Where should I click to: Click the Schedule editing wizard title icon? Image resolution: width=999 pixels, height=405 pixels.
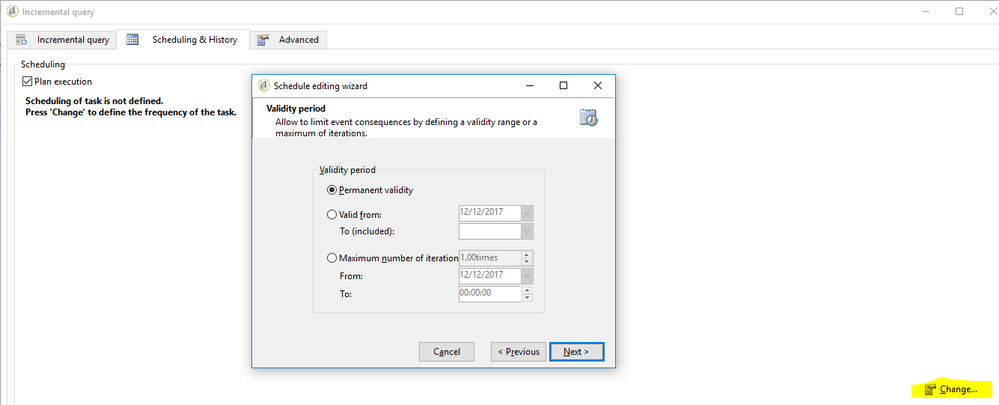click(264, 86)
